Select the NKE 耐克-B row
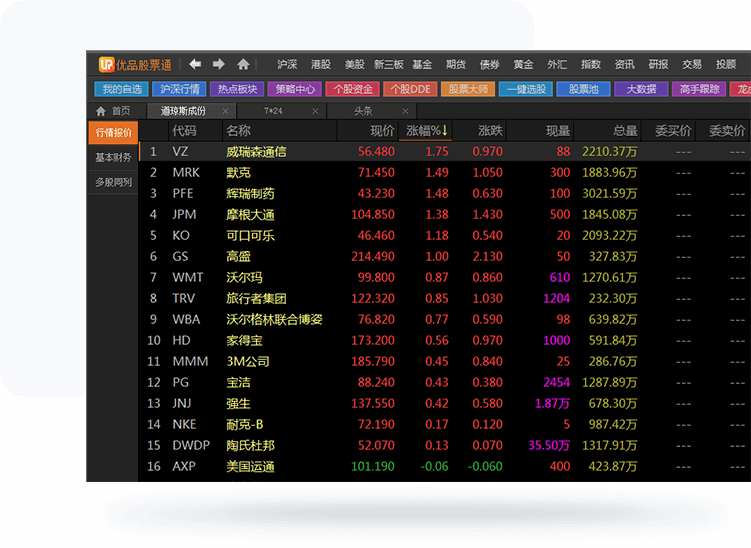The image size is (751, 548). (x=444, y=424)
